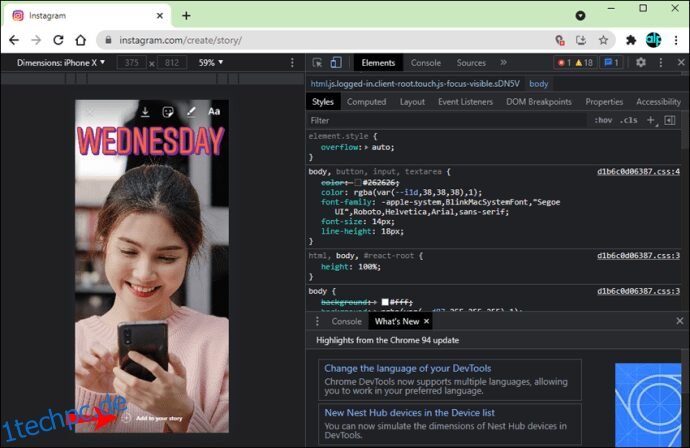Switch to the Elements tab
The image size is (690, 448).
pyautogui.click(x=378, y=63)
